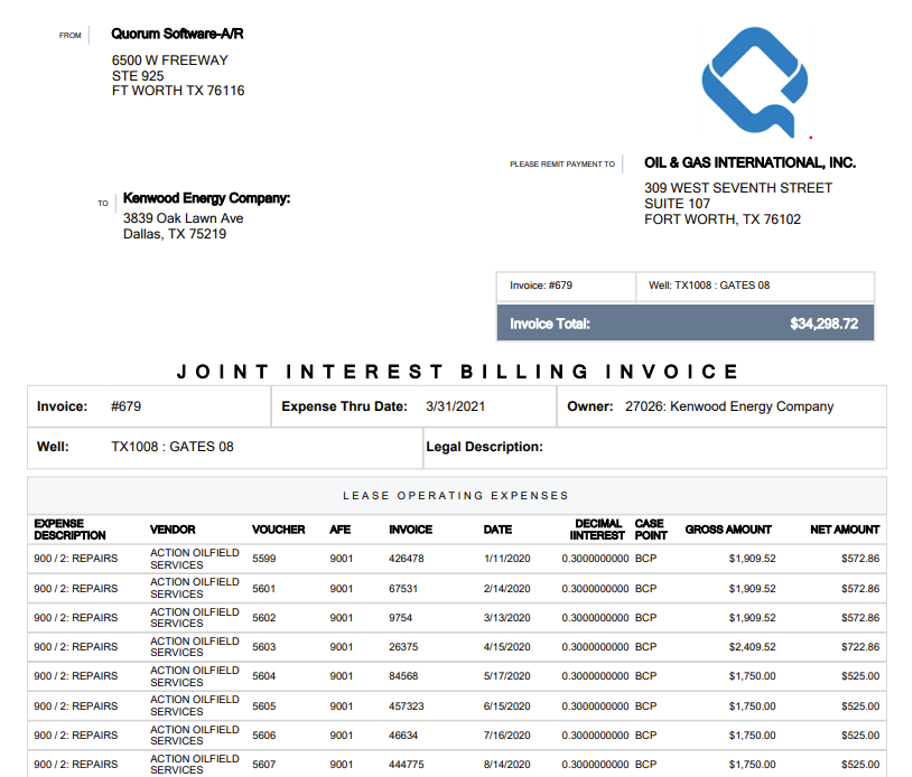Image resolution: width=912 pixels, height=777 pixels.
Task: Click the AFE column header
Action: (x=340, y=529)
